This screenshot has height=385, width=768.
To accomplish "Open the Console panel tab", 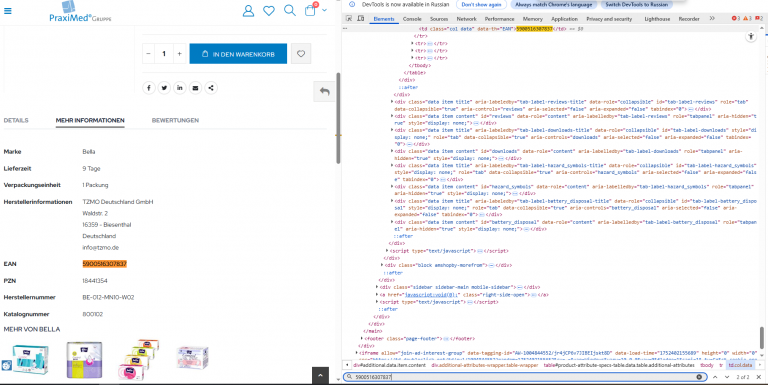I will [412, 19].
